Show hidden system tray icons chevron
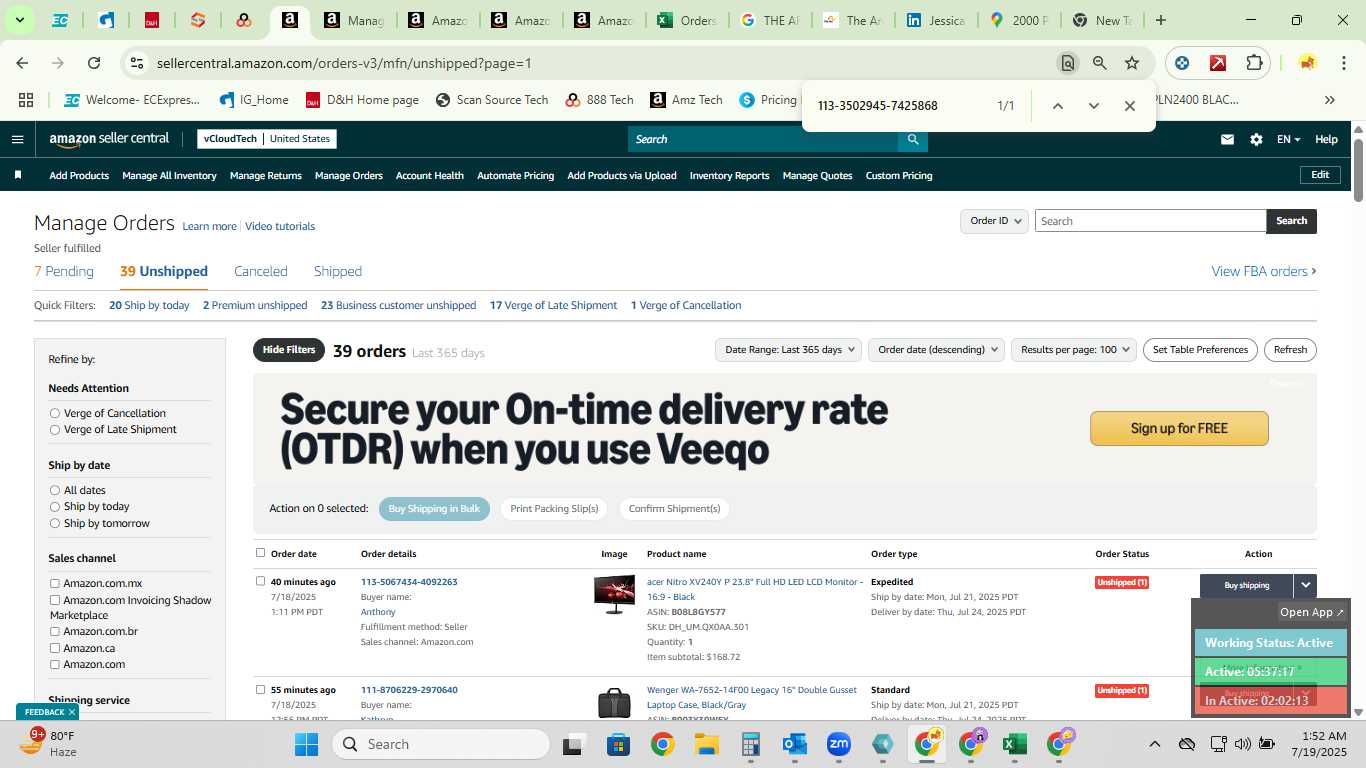1366x768 pixels. coord(1154,744)
